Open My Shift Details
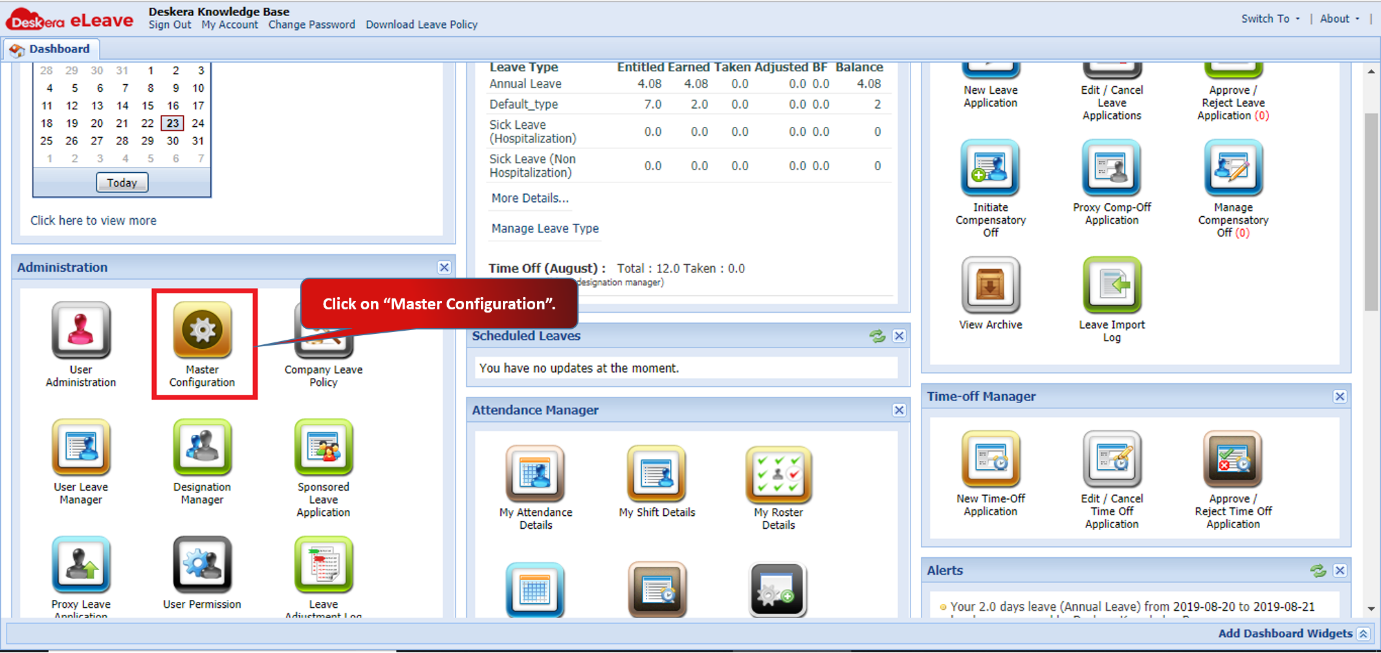Viewport: 1381px width, 653px height. coord(656,478)
